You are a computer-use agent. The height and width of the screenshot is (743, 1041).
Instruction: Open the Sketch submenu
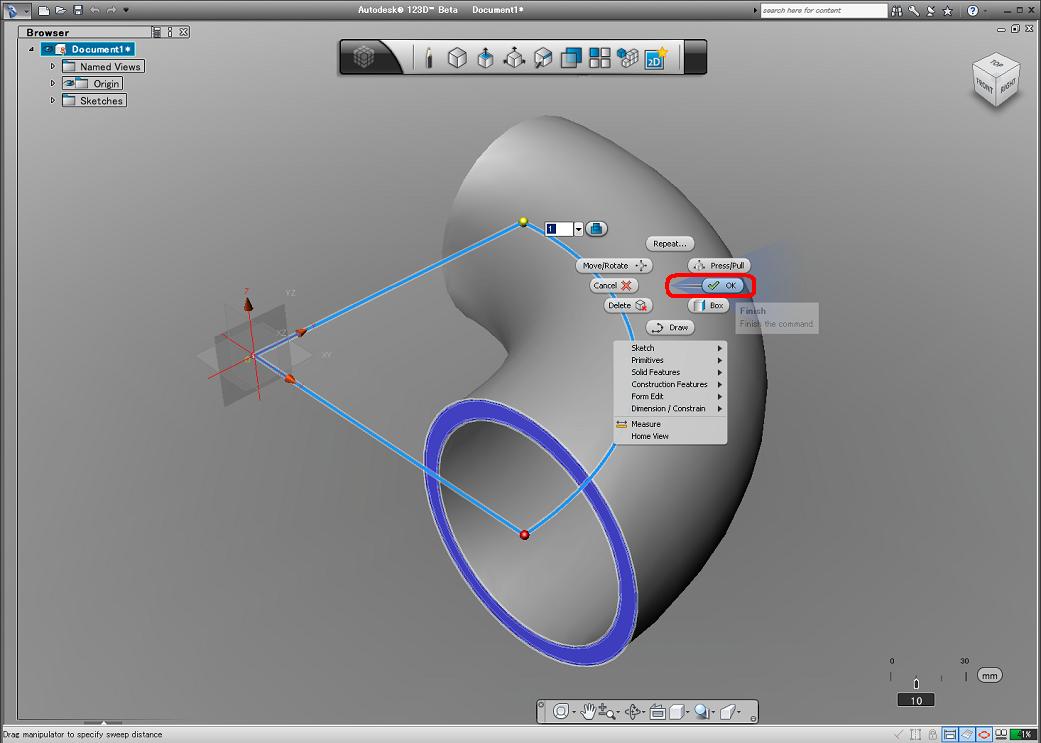coord(670,348)
